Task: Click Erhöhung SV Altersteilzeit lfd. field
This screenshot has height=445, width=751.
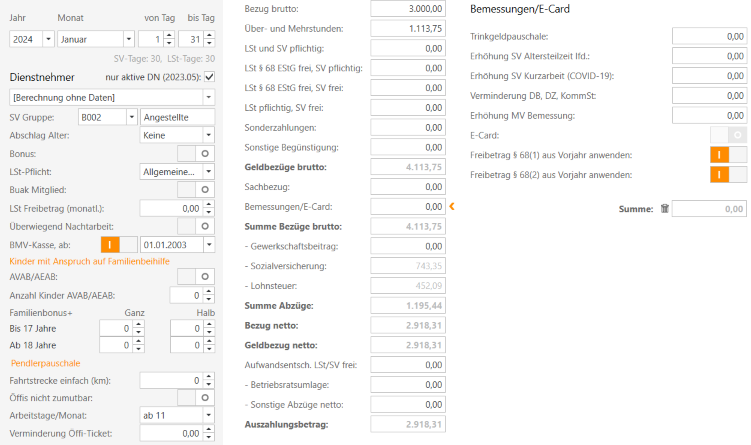Action: 709,56
